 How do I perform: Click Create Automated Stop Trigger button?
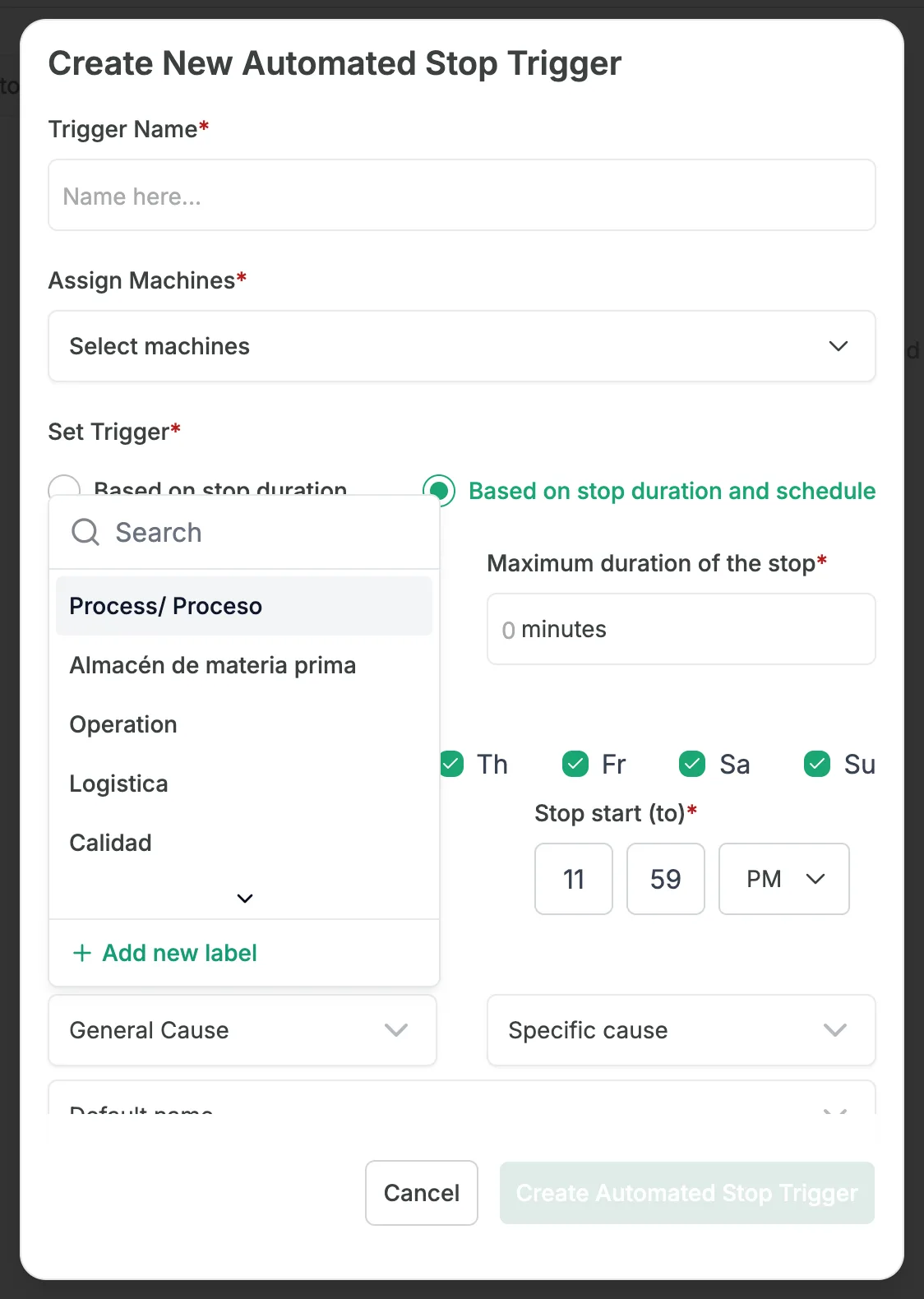687,1193
